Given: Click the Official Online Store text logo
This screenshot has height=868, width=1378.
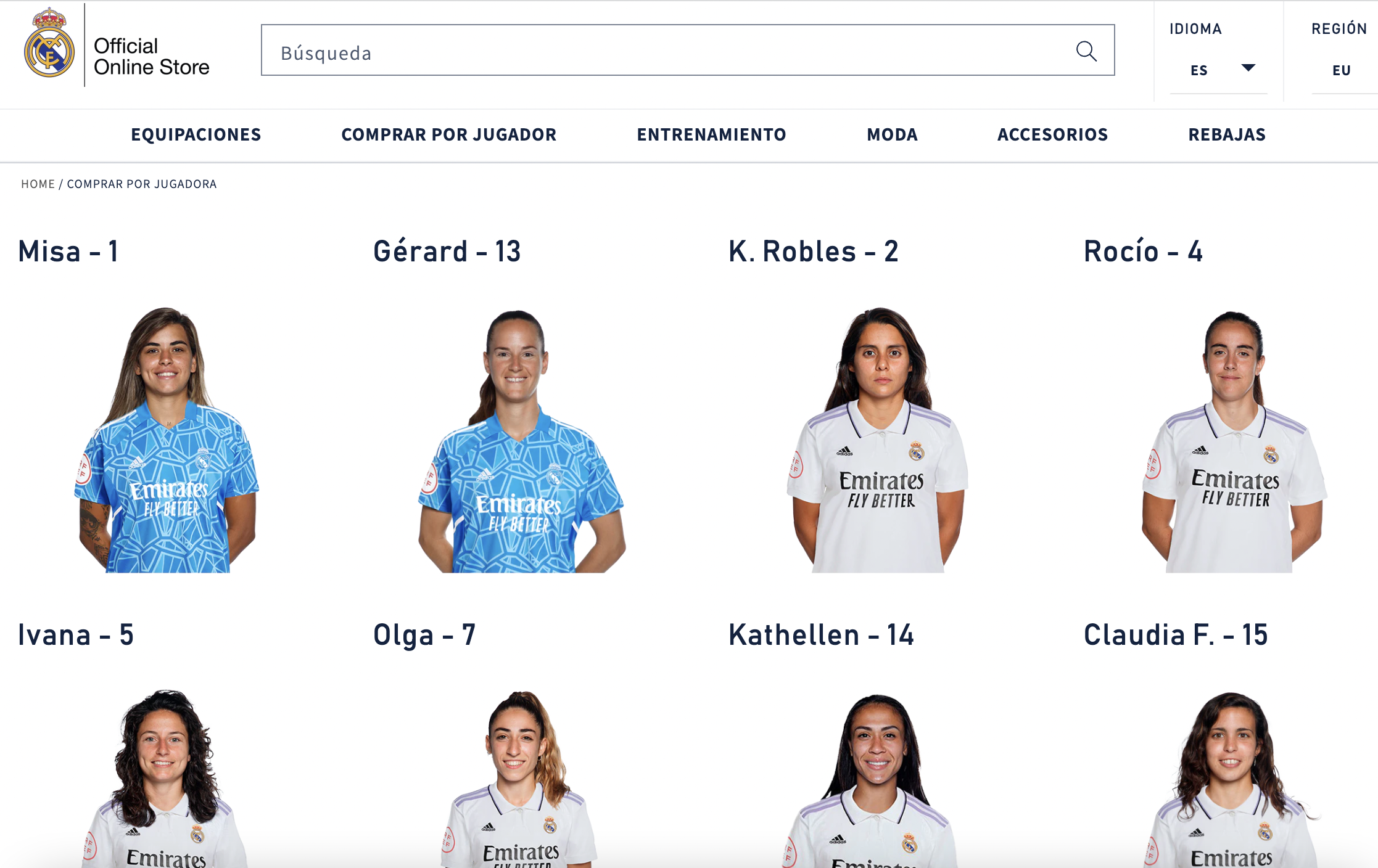Looking at the screenshot, I should click(152, 56).
